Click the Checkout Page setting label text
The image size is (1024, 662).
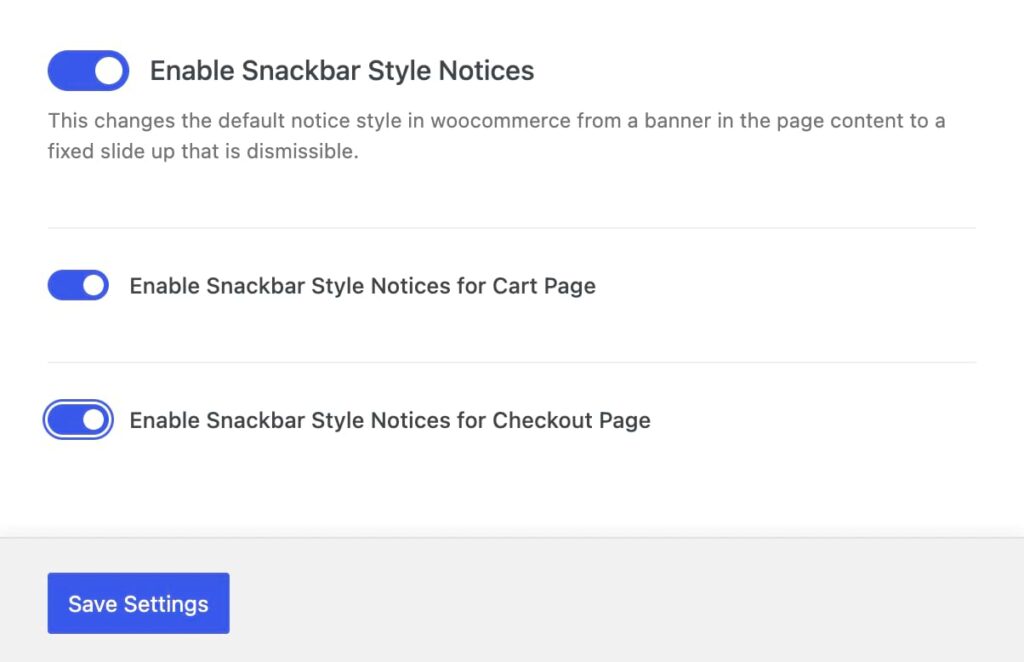(x=389, y=420)
